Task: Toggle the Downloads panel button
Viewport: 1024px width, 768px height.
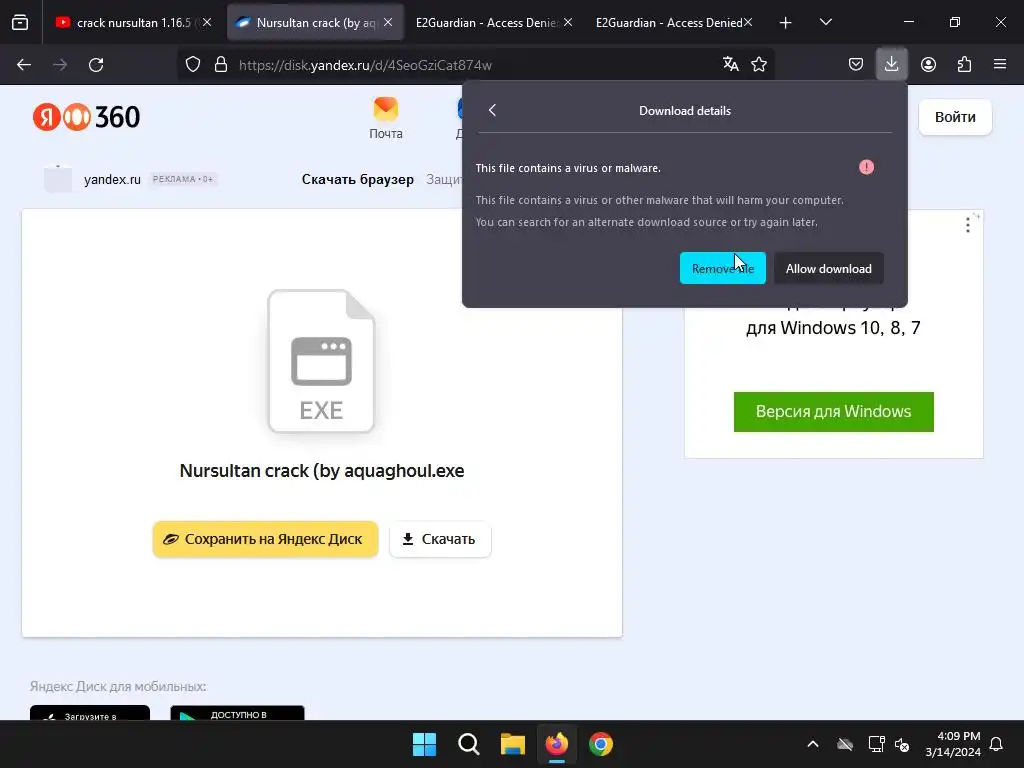Action: pos(891,64)
